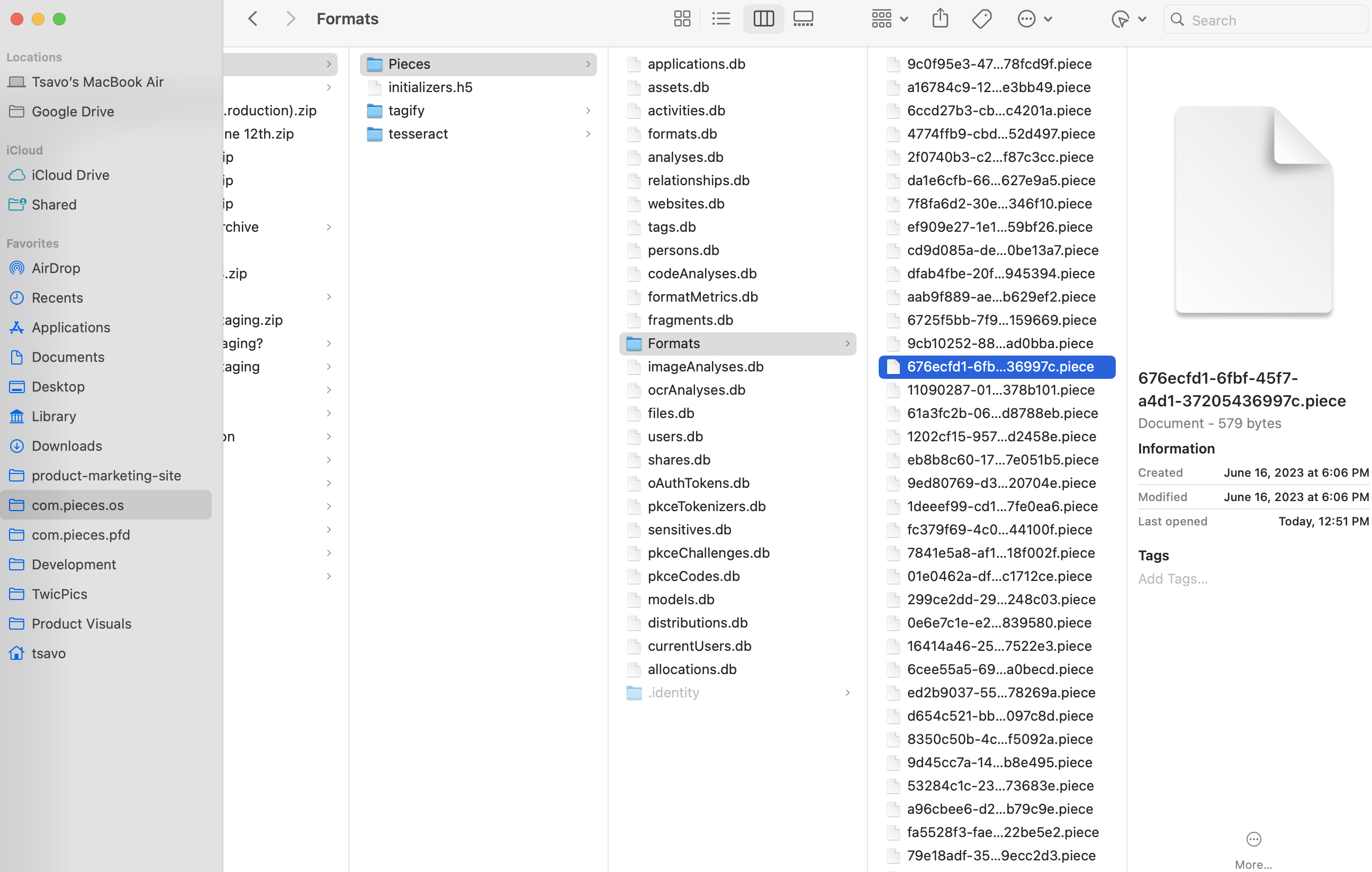
Task: Open the Tags editor from the toolbar
Action: 982,18
